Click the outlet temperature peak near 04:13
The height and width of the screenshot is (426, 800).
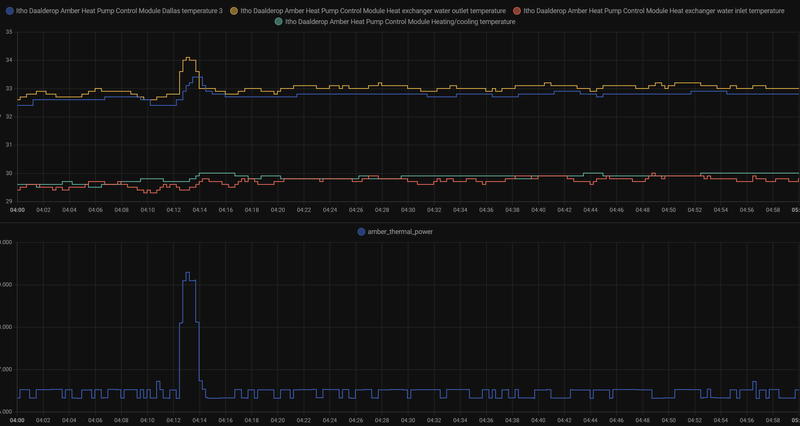(188, 58)
